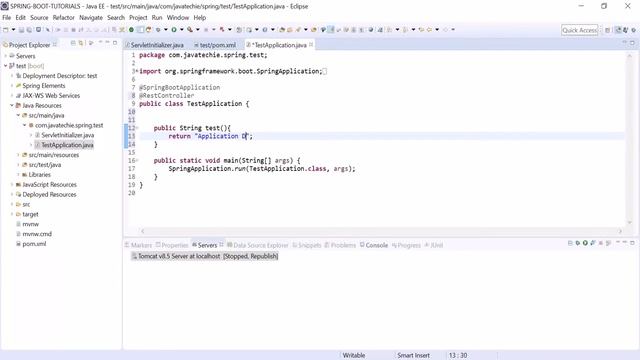Open the Run configurations dropdown arrow
640x360 pixels.
(182, 29)
